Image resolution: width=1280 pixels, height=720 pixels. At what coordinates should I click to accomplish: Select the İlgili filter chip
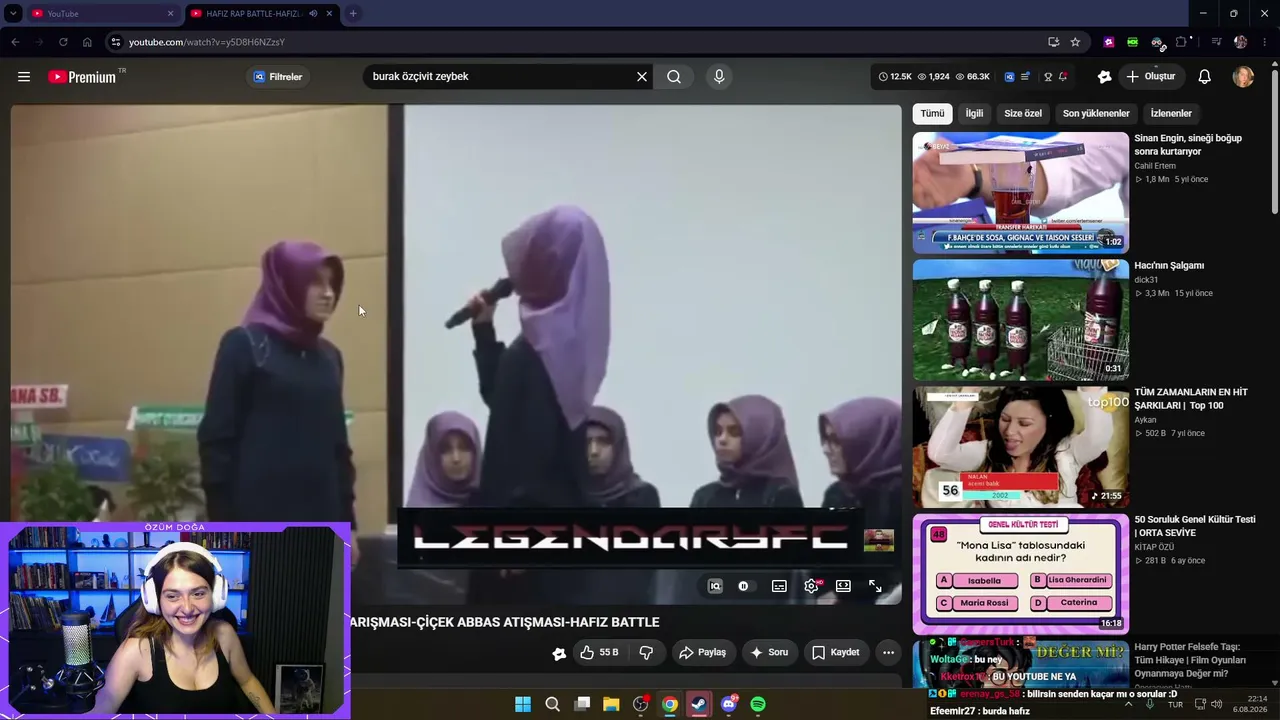974,114
